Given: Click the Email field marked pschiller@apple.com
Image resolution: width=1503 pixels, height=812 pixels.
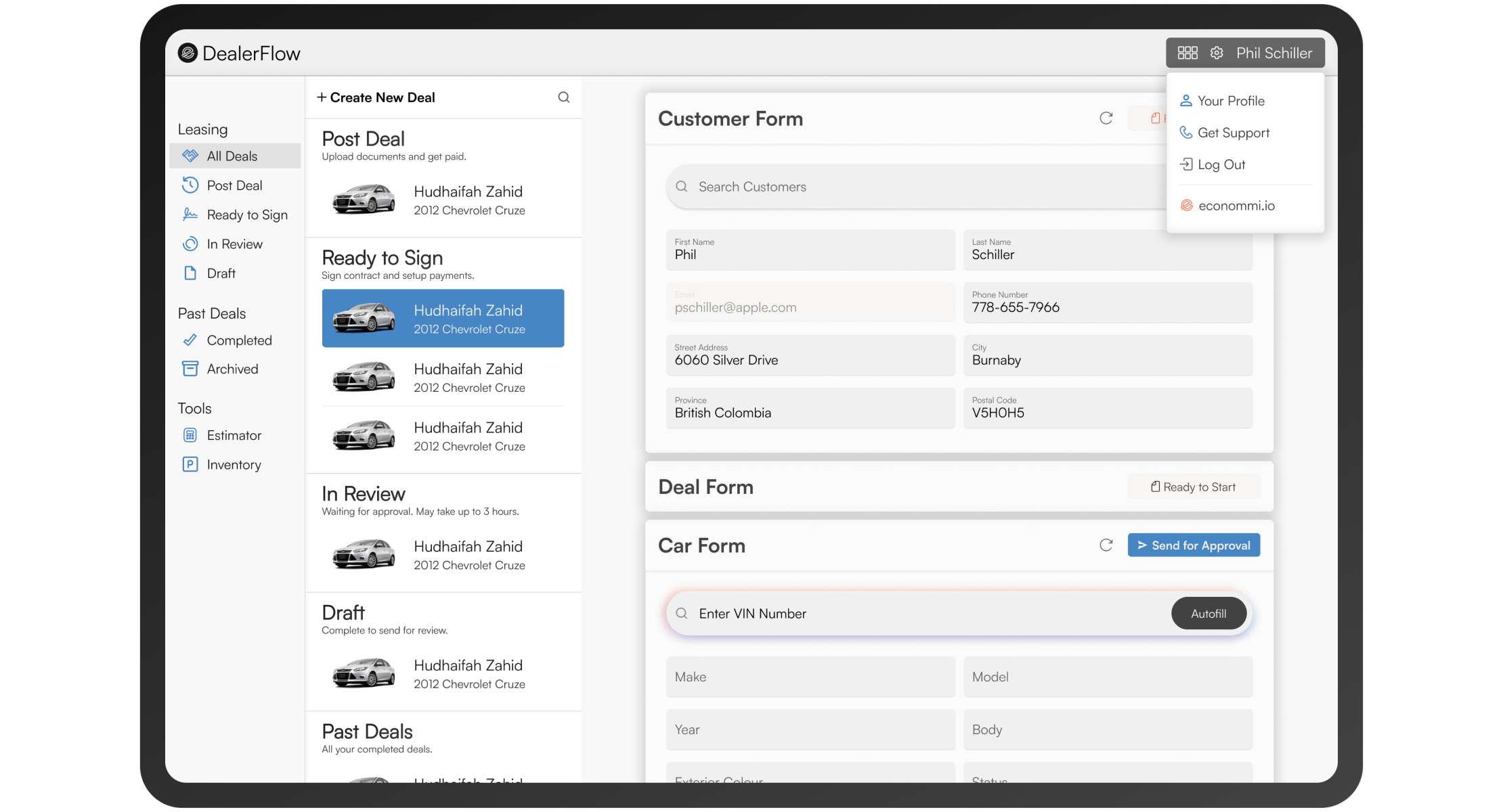Looking at the screenshot, I should point(810,302).
